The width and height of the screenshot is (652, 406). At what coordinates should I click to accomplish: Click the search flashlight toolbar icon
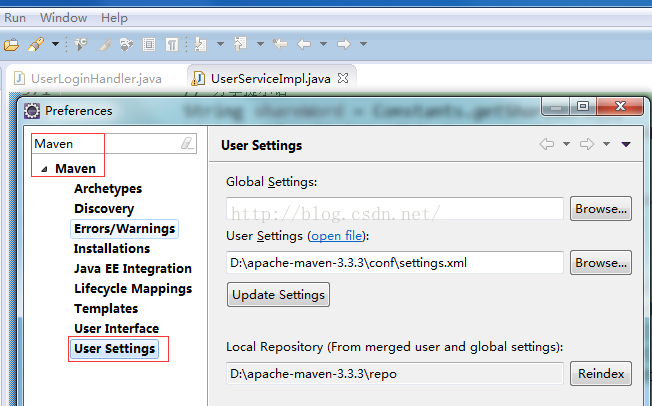(x=36, y=44)
